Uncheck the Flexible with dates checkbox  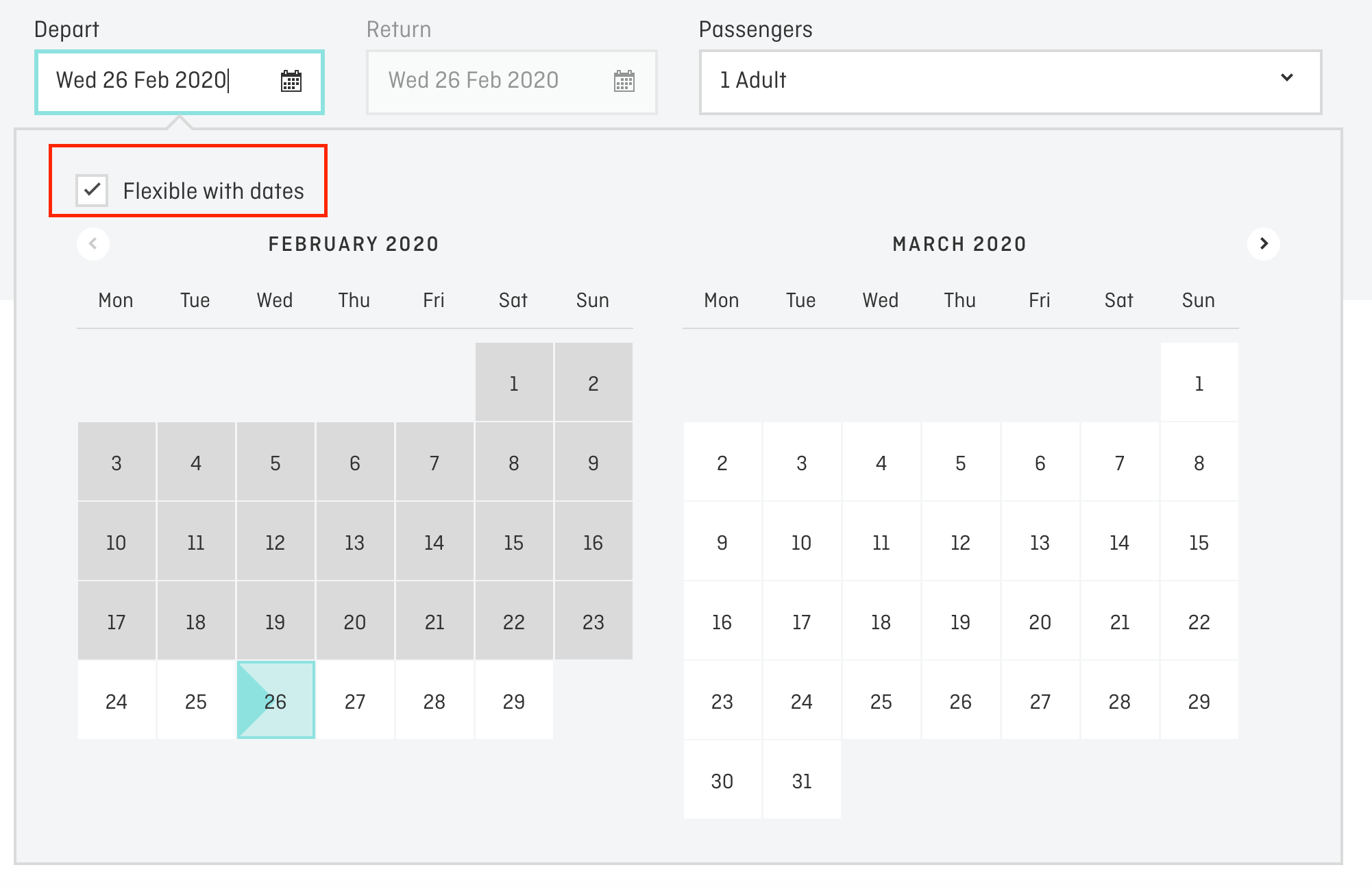click(x=92, y=190)
